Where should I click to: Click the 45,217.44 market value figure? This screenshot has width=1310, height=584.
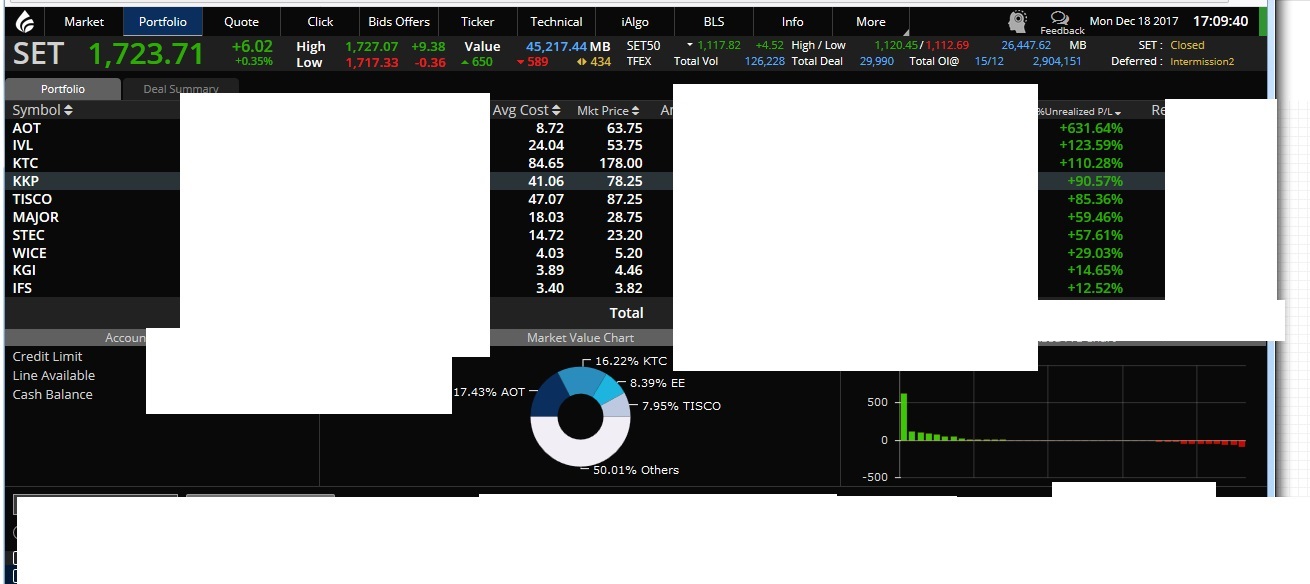[556, 46]
